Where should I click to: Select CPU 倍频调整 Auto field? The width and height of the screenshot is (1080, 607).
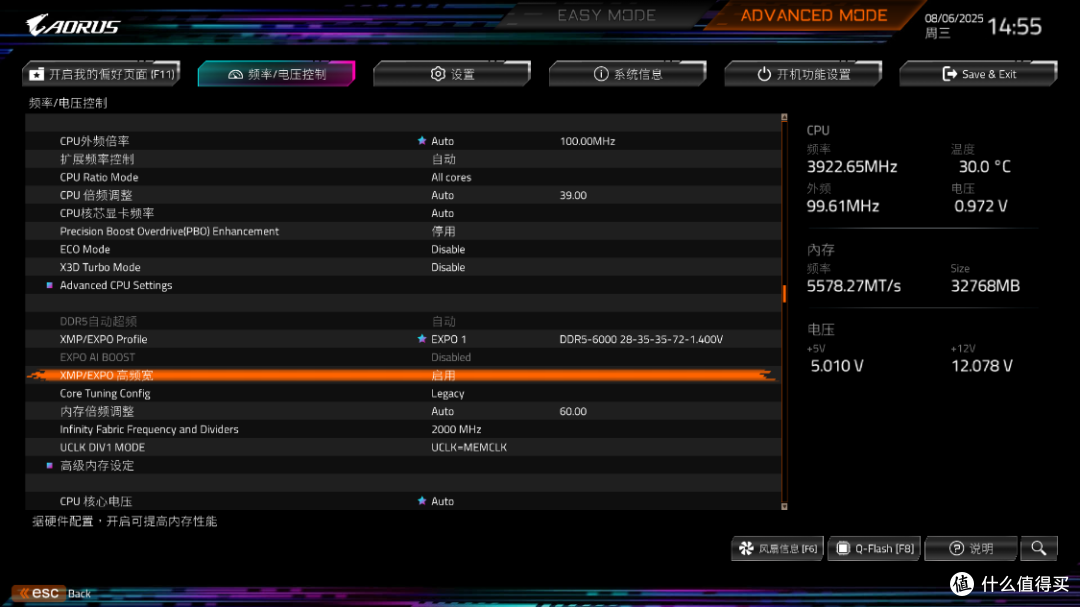(442, 195)
